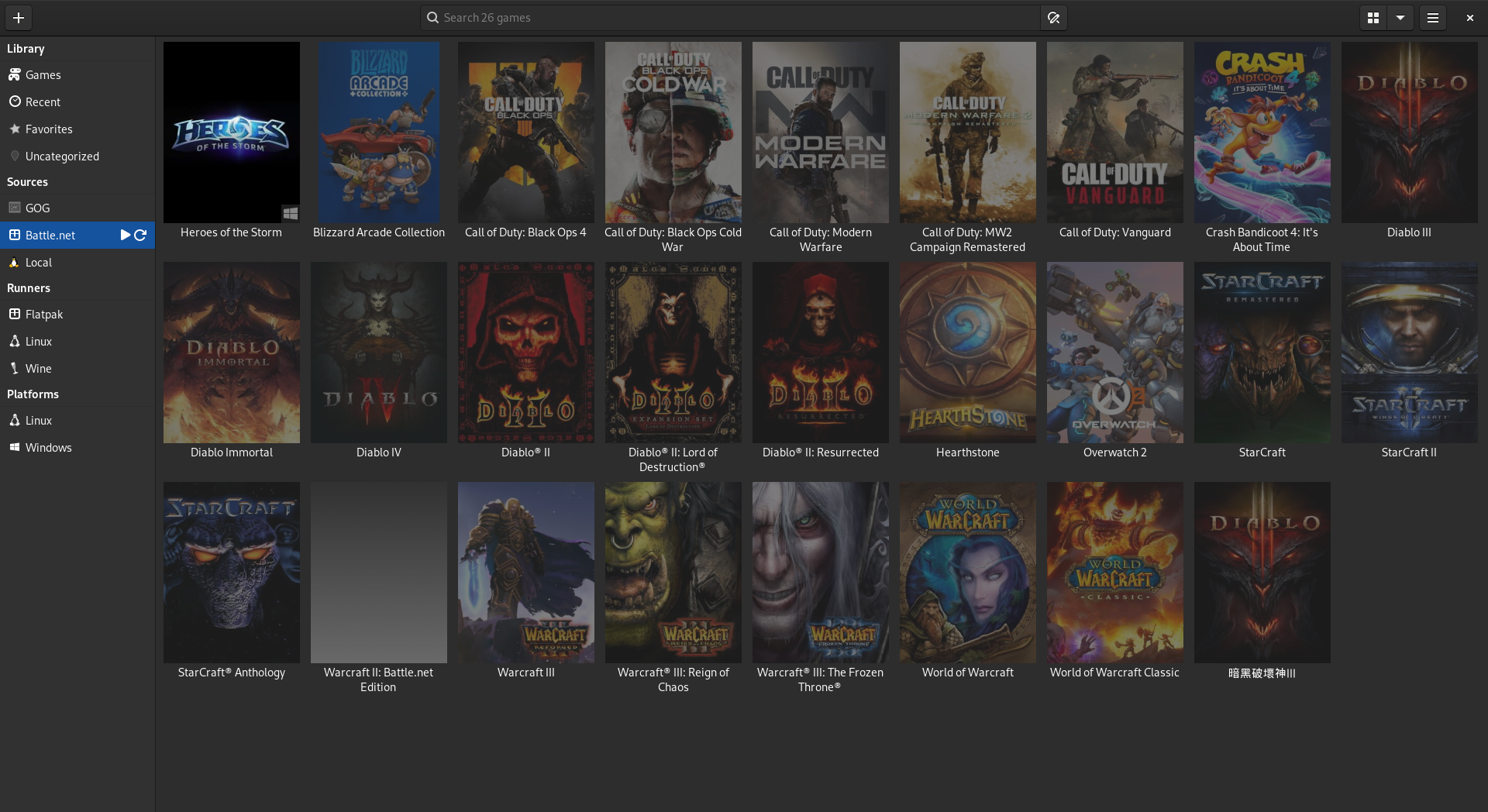Select Crash Bandicoot 4 cover
This screenshot has width=1488, height=812.
pos(1262,132)
